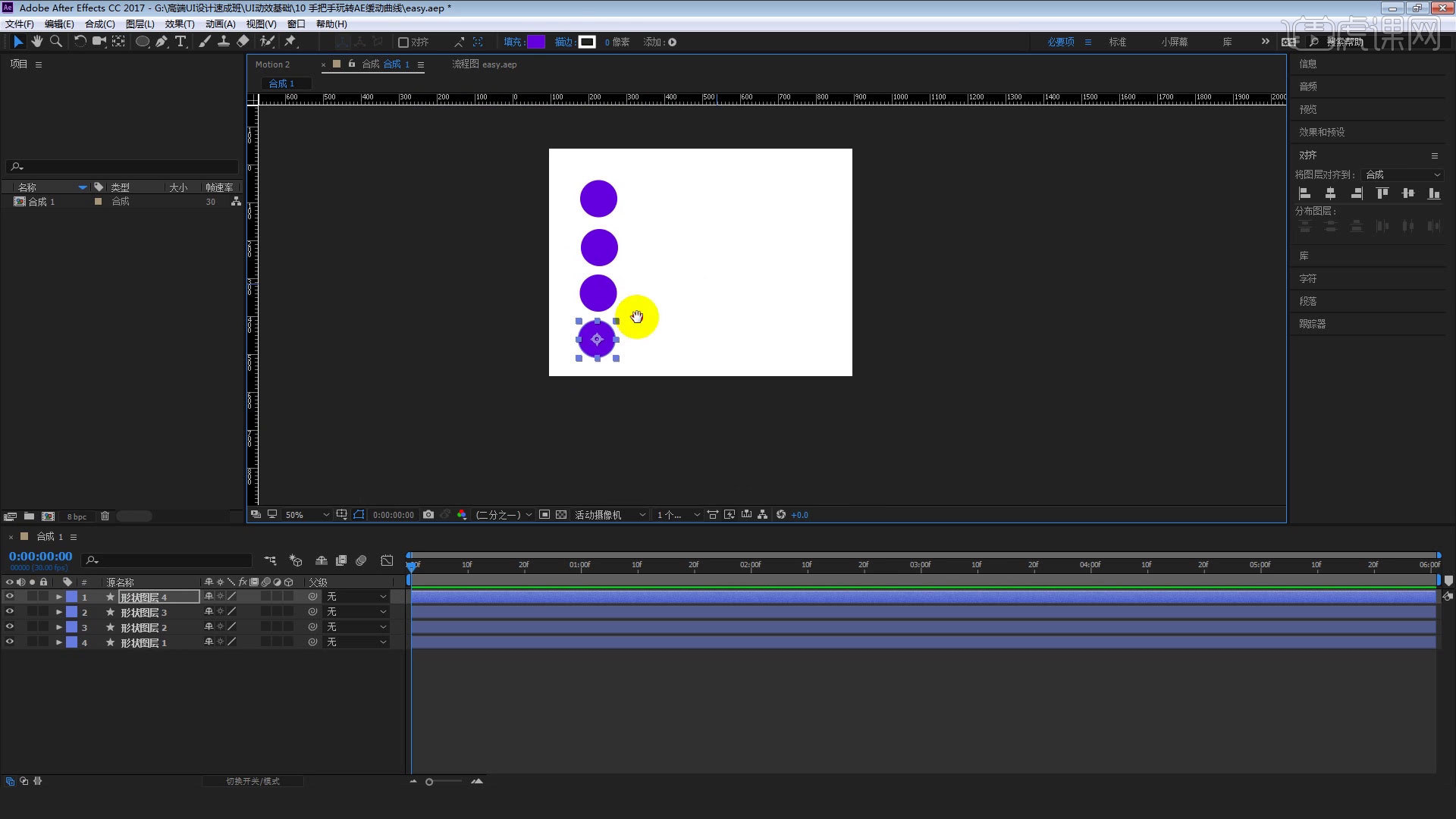Toggle solo box for 形状图层 3
This screenshot has height=819, width=1456.
tap(33, 612)
